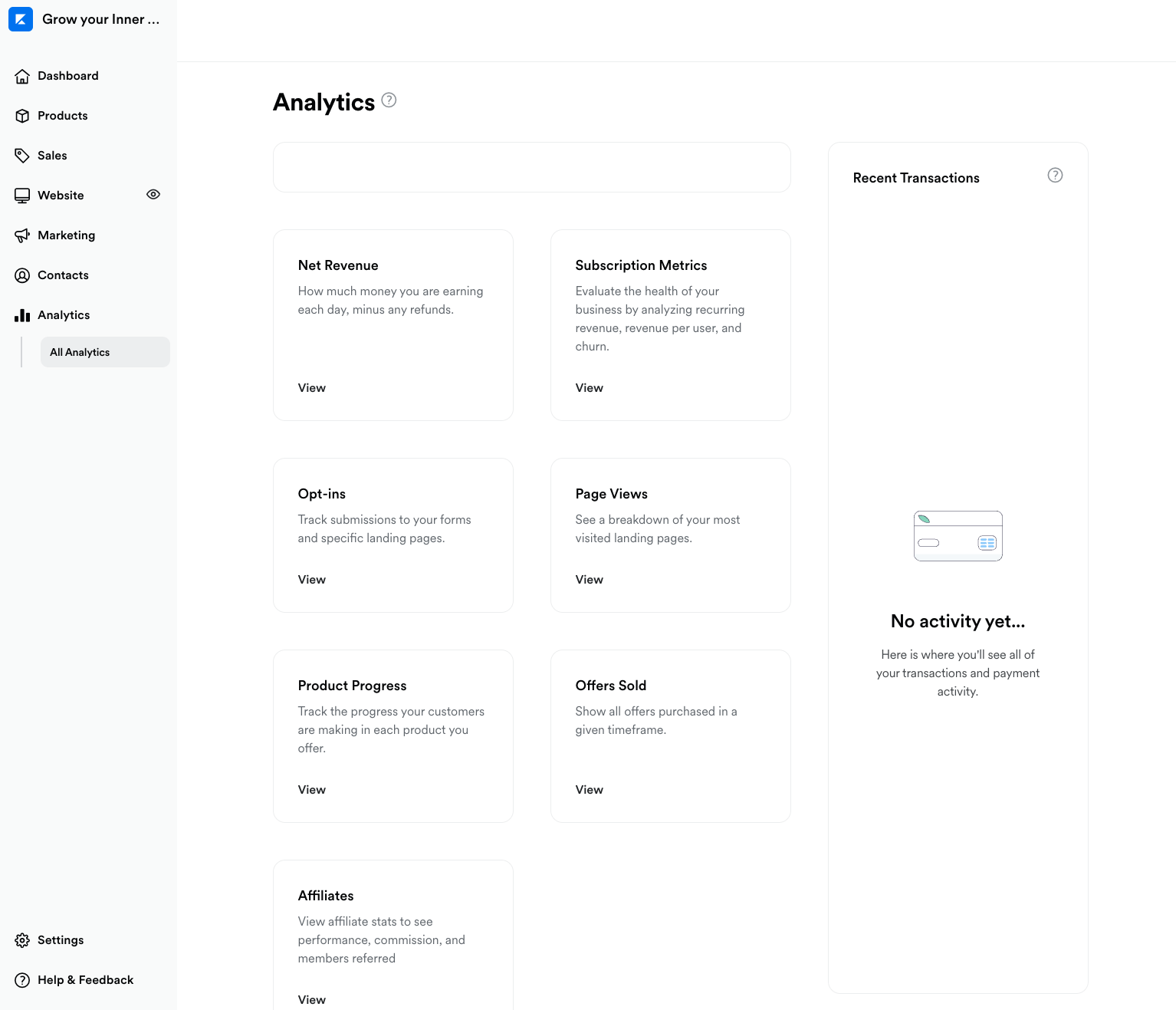The height and width of the screenshot is (1010, 1176).
Task: View the Offers Sold report
Action: point(590,790)
